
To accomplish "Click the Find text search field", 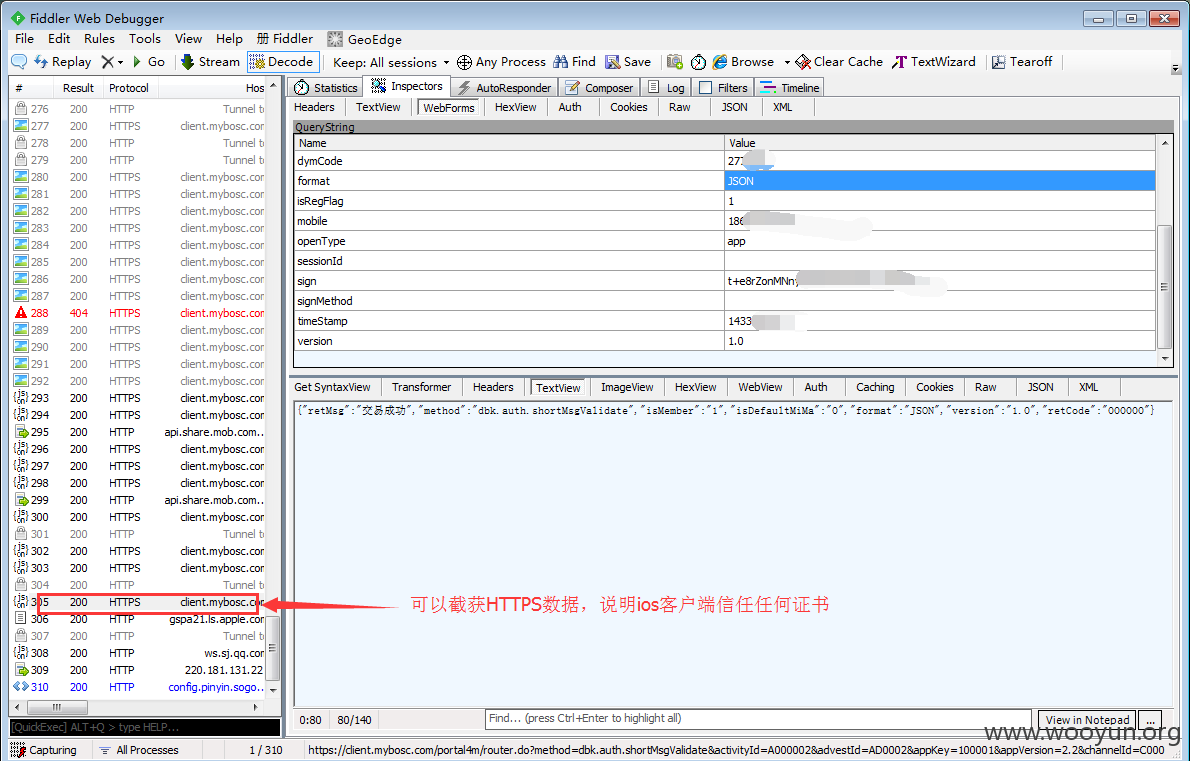I will (x=760, y=719).
